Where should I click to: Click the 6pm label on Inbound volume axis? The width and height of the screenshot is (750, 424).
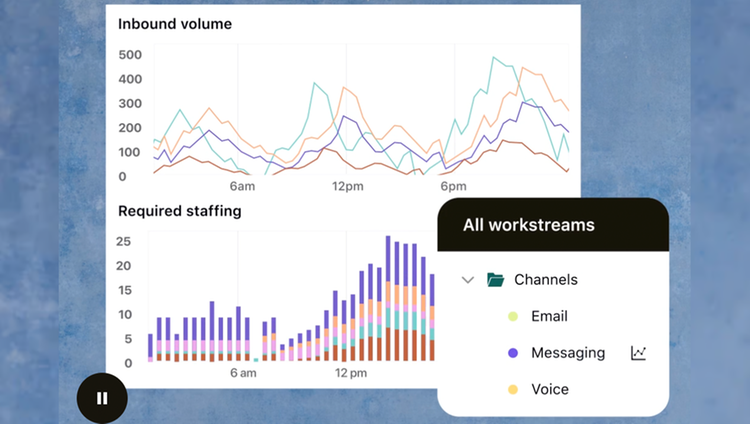(453, 186)
